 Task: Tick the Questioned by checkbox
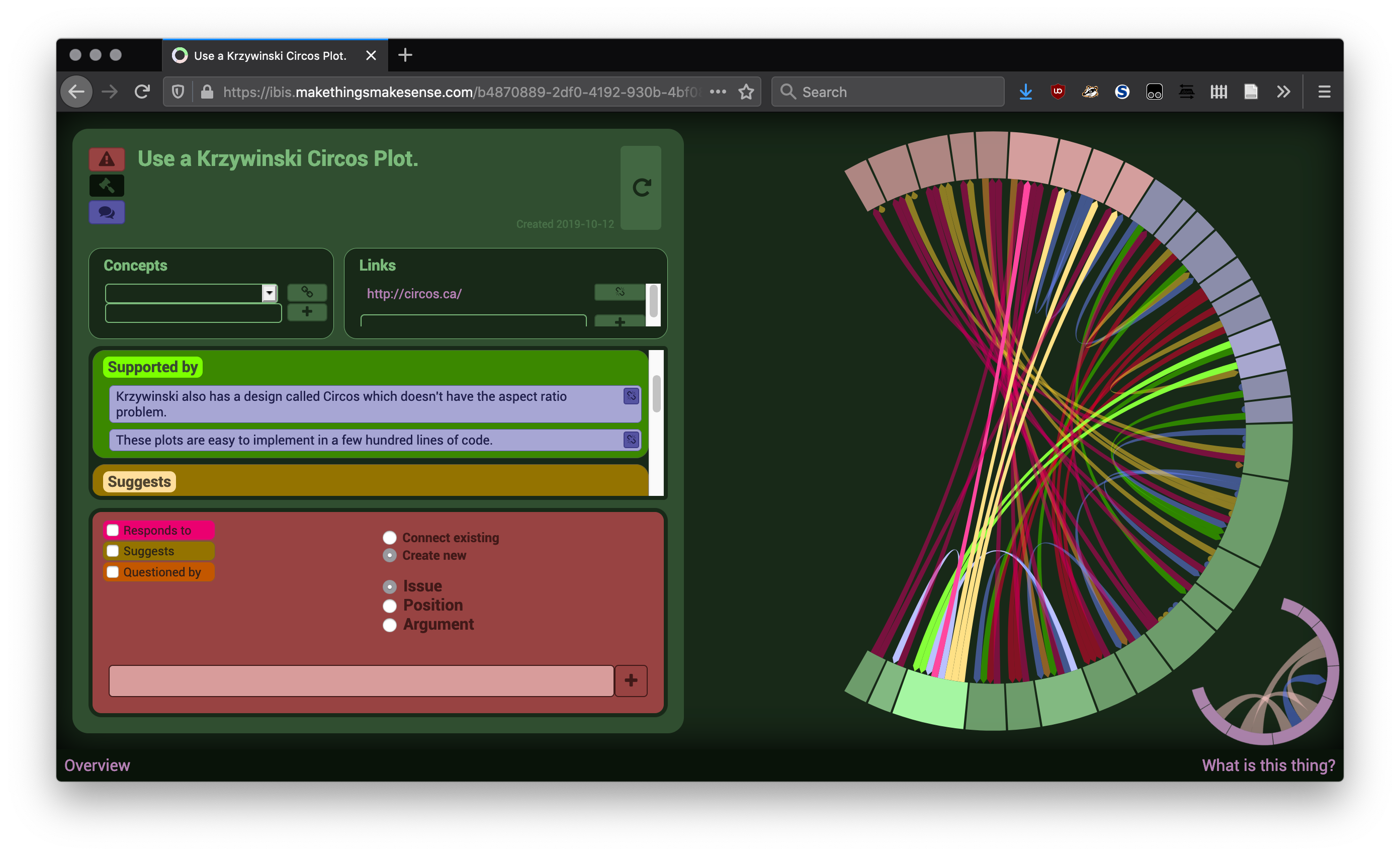(x=113, y=572)
